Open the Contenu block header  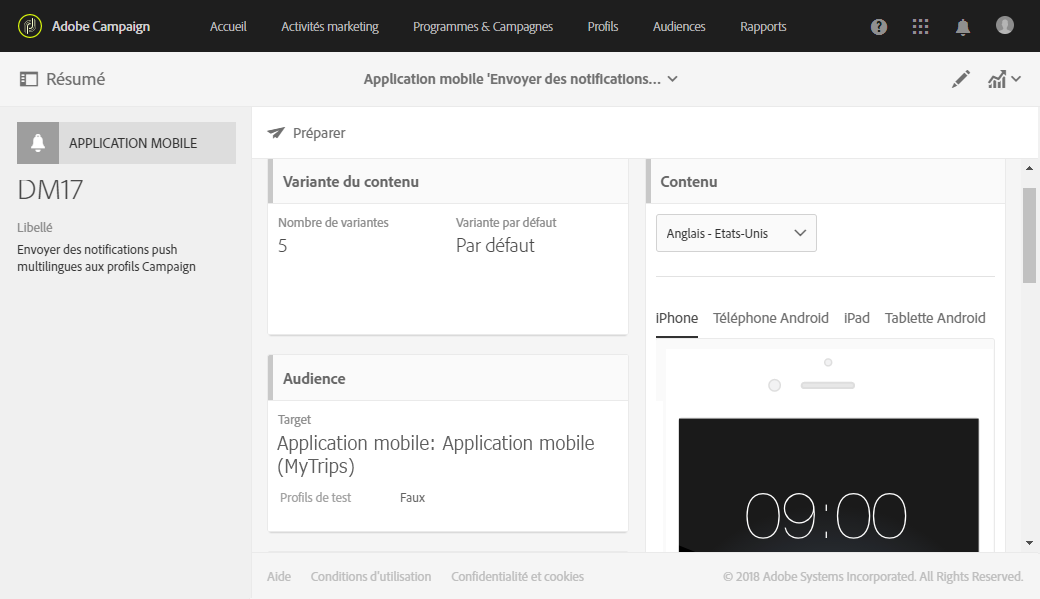click(x=826, y=182)
